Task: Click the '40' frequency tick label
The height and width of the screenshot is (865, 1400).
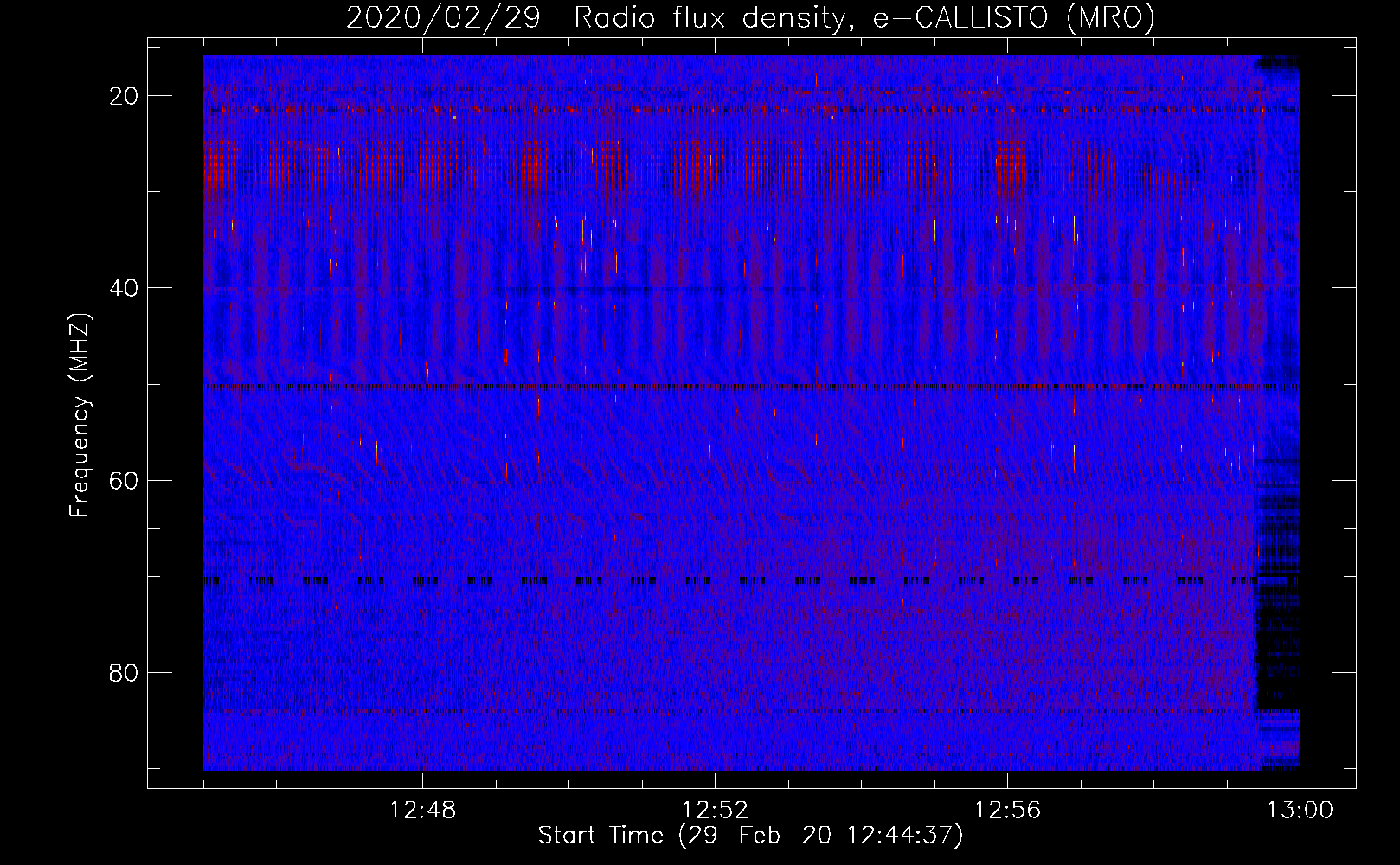Action: pyautogui.click(x=125, y=288)
